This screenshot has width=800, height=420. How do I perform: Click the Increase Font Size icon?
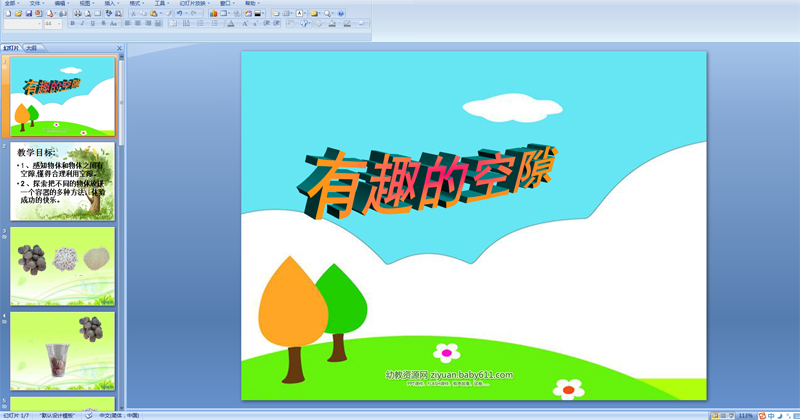click(246, 24)
